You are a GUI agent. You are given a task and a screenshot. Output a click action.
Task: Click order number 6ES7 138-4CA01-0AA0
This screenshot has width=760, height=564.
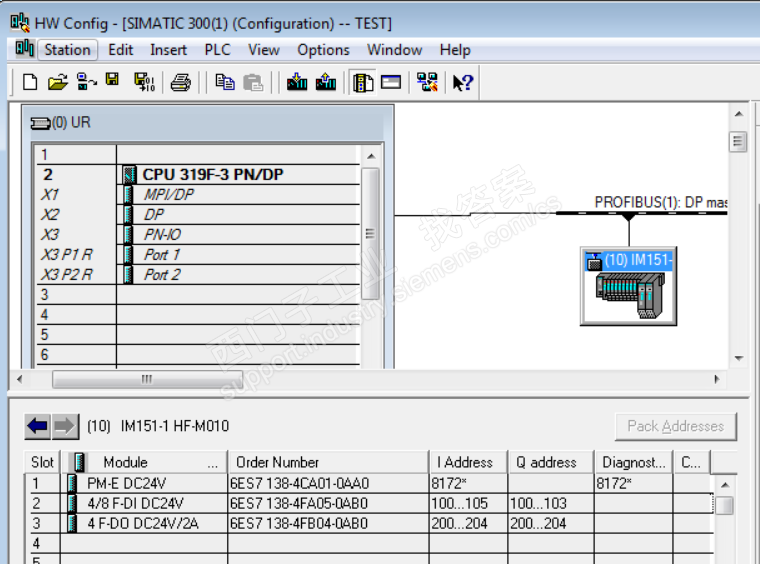click(300, 484)
